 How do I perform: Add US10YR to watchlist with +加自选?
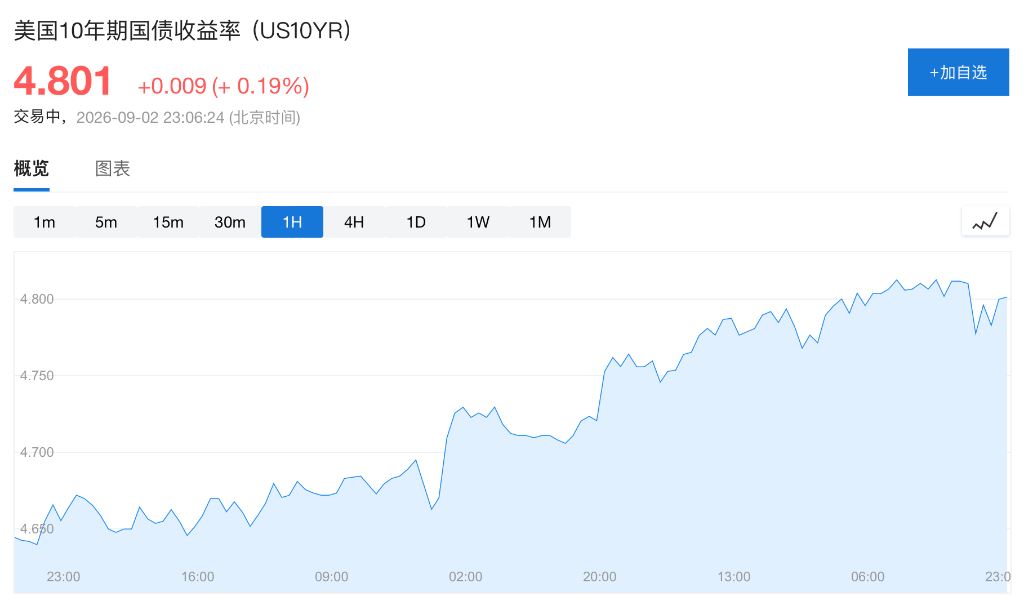958,72
